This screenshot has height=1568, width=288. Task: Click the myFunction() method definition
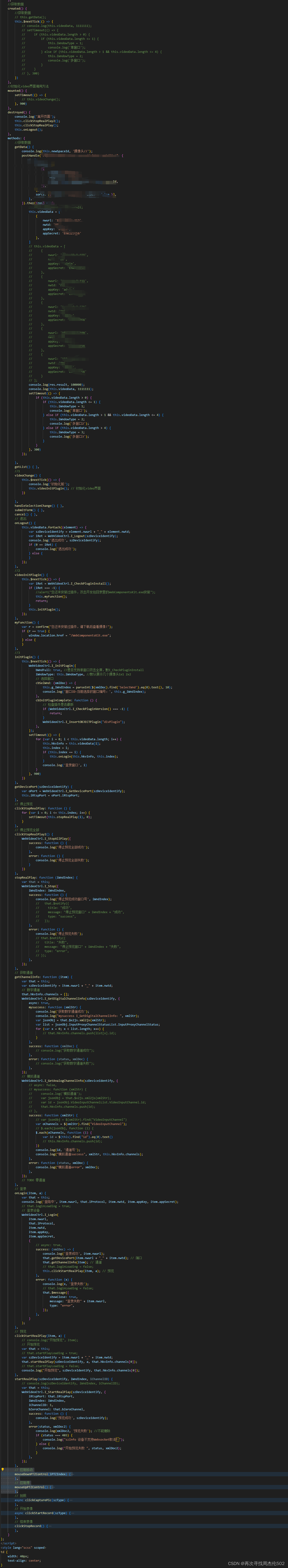(27, 623)
